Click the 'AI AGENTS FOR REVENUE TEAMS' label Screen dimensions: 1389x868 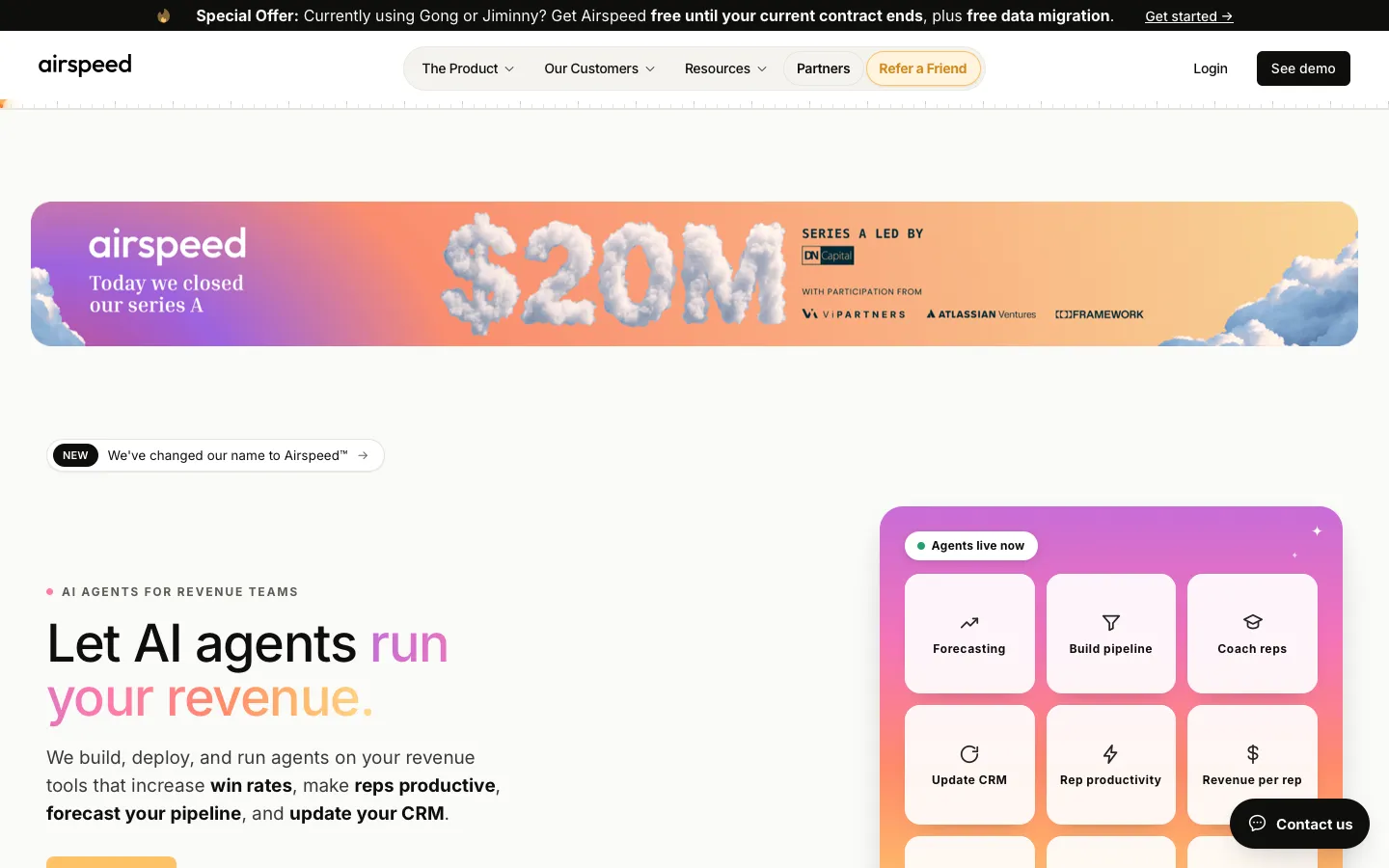tap(179, 592)
